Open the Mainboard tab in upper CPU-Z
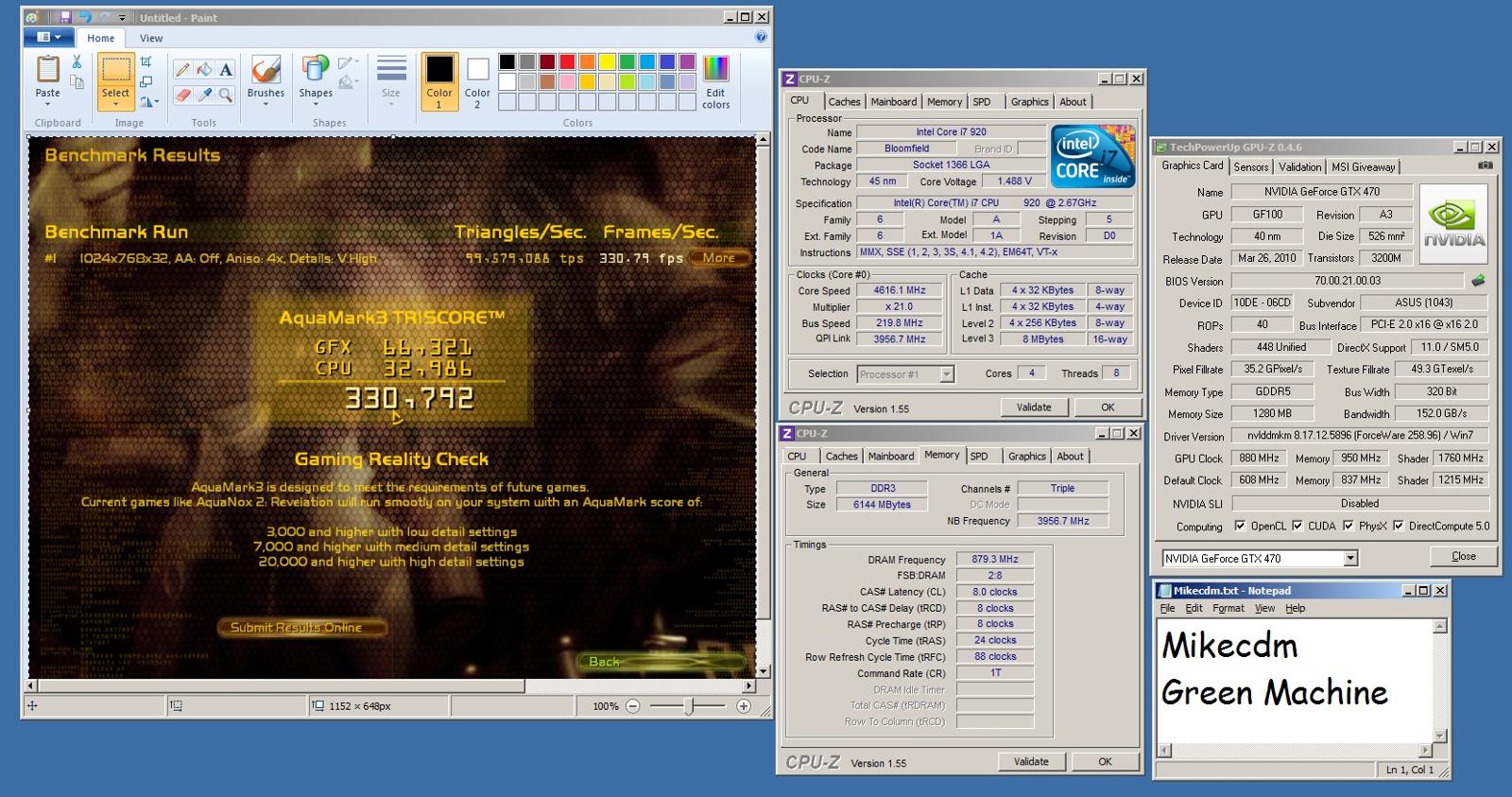1512x797 pixels. tap(893, 102)
